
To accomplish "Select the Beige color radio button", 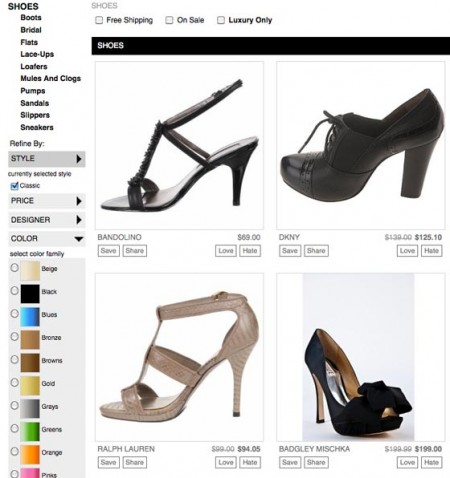I will point(14,268).
